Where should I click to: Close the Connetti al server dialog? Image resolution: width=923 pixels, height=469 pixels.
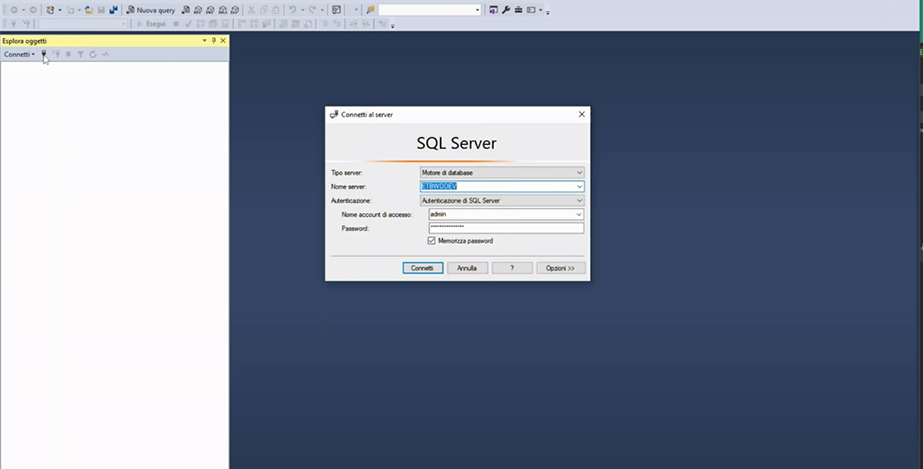click(582, 114)
